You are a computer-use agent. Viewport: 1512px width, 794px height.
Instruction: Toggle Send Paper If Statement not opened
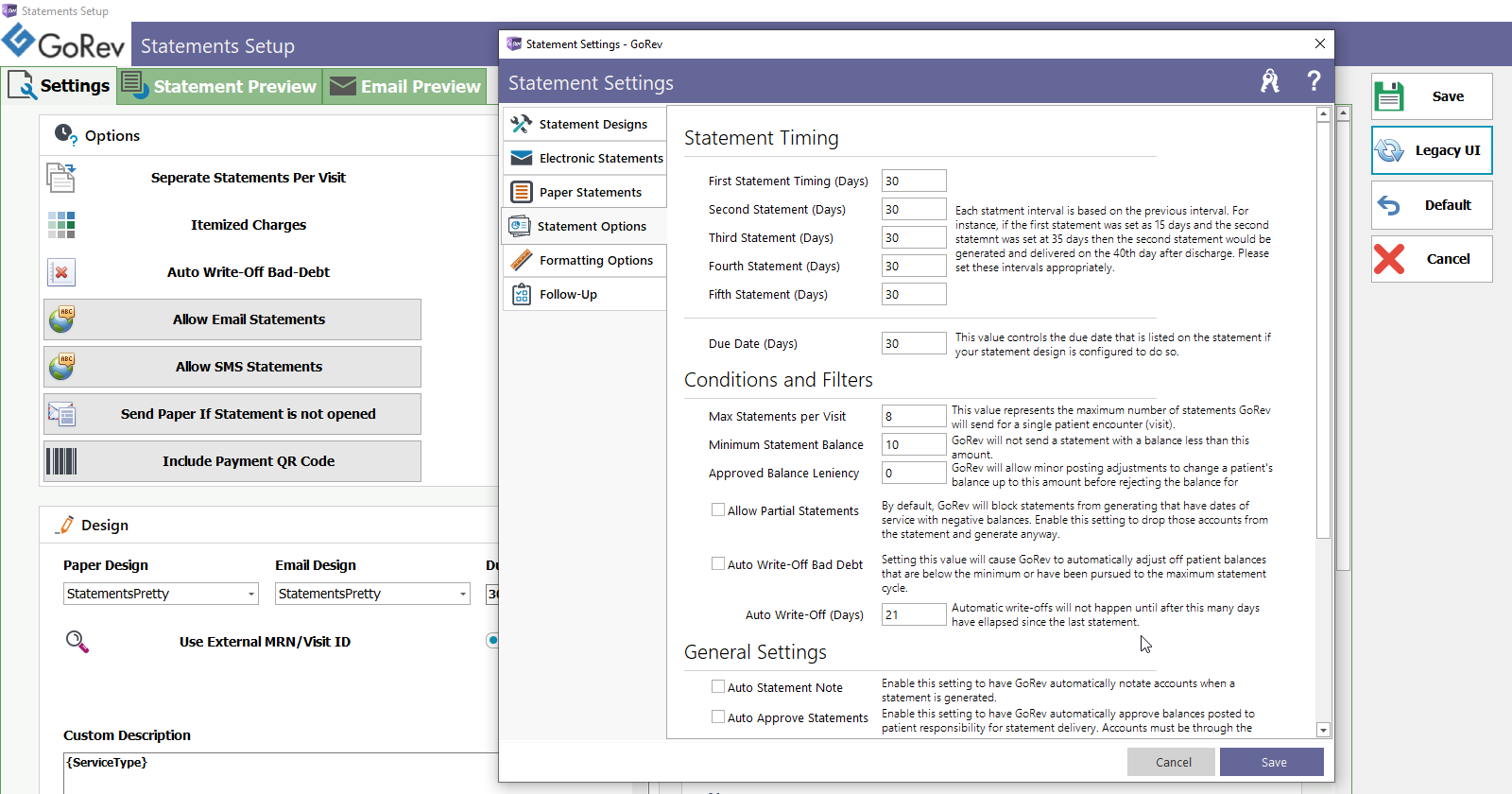click(x=232, y=414)
